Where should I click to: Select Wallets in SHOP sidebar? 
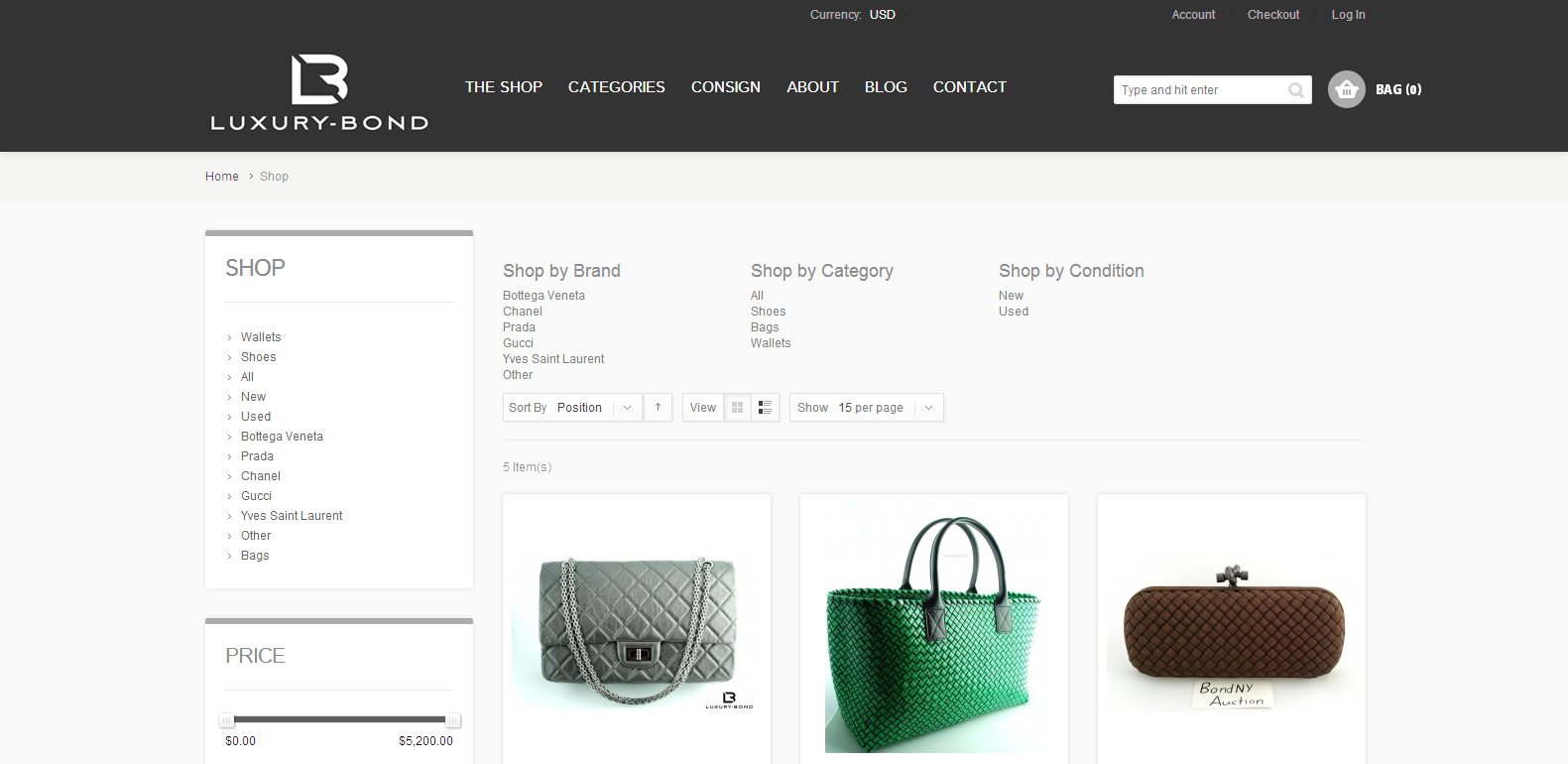coord(261,337)
